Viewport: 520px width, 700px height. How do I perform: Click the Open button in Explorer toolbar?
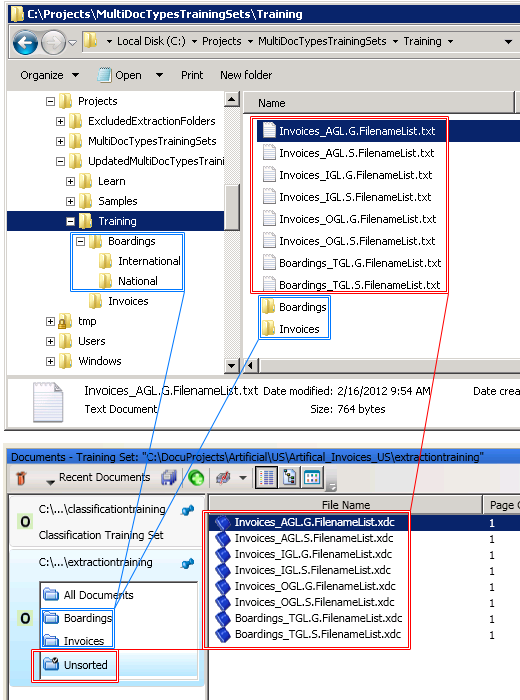(x=120, y=75)
